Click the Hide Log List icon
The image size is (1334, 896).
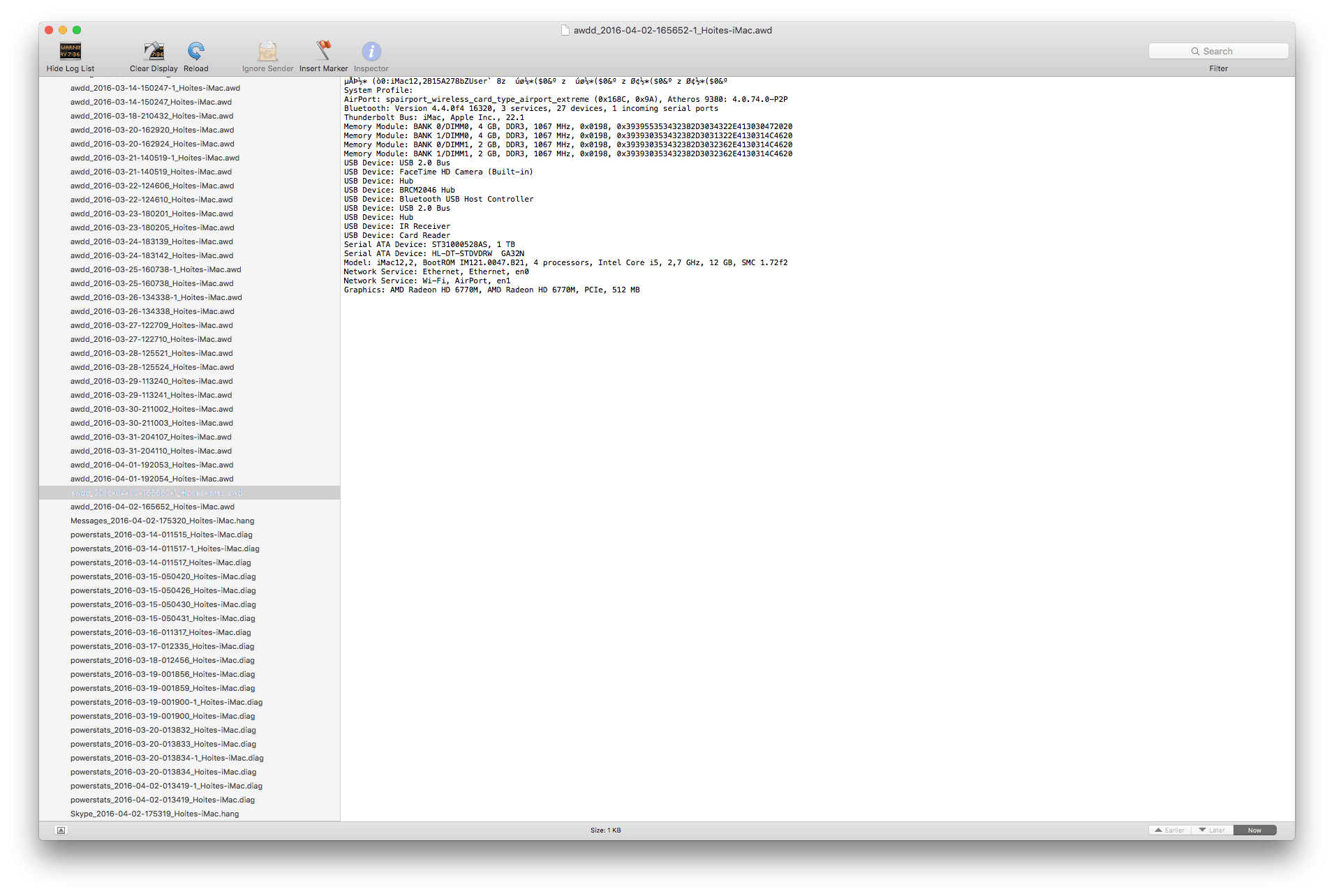pyautogui.click(x=70, y=52)
